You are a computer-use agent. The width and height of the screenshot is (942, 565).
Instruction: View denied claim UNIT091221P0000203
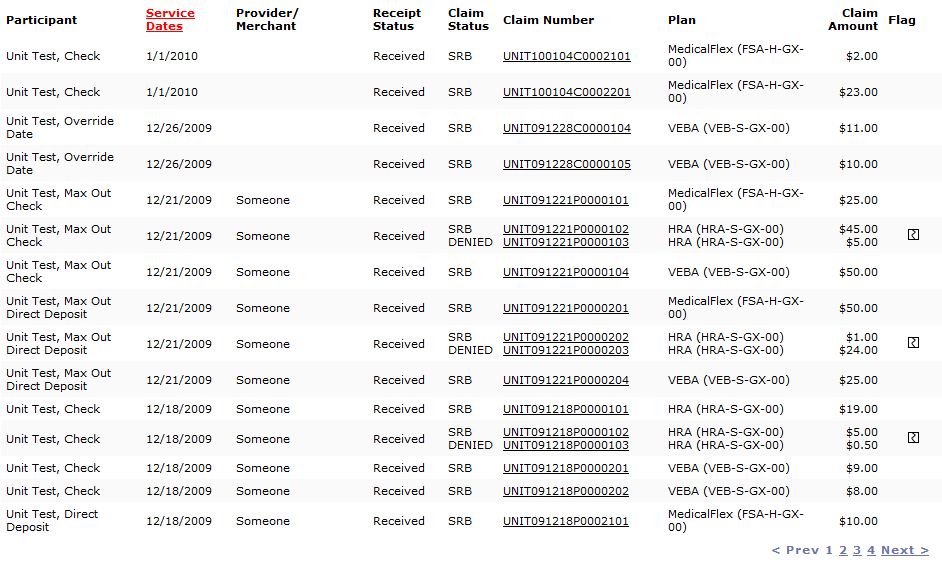point(566,350)
